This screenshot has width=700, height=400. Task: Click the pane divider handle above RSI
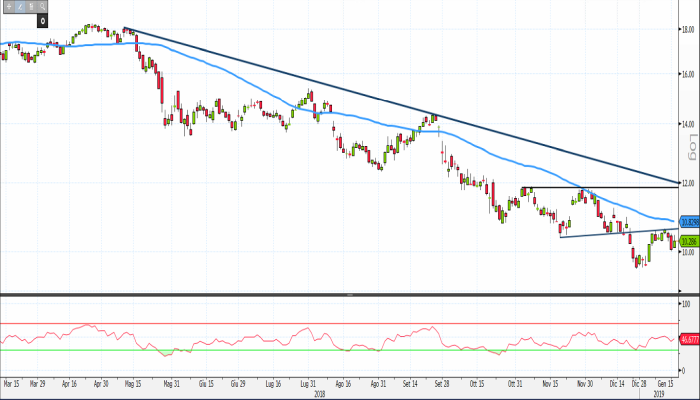pos(349,295)
